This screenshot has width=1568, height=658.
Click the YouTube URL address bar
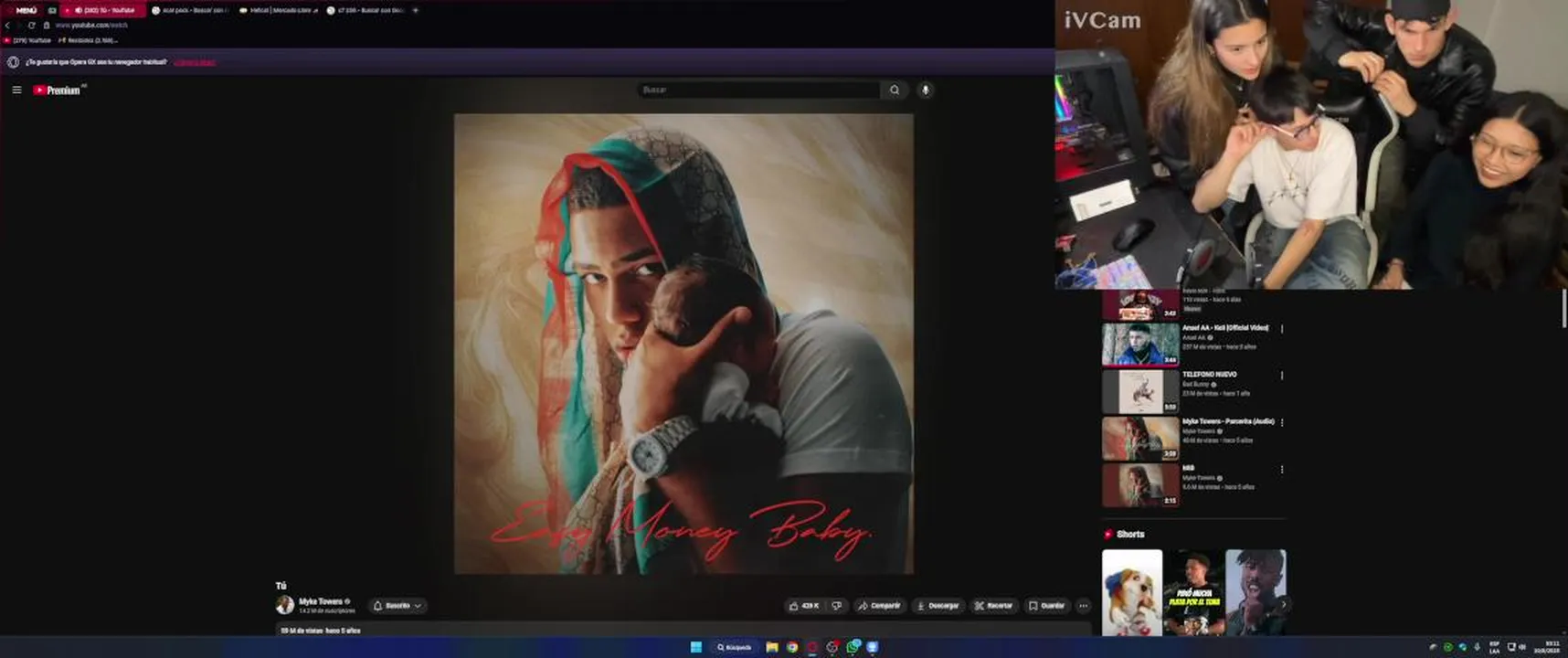point(91,26)
